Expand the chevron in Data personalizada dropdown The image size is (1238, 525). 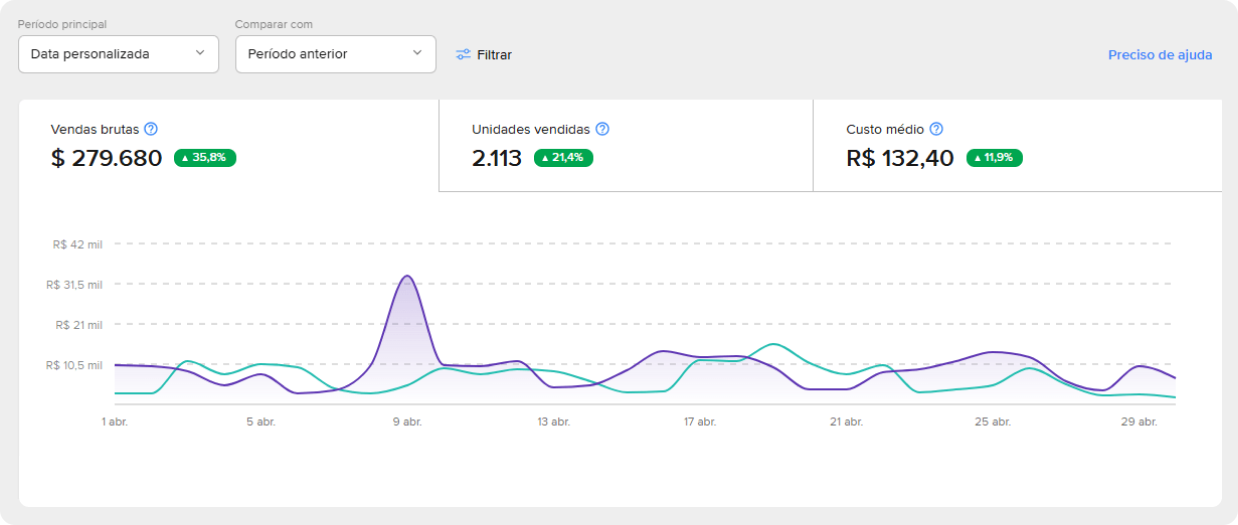coord(200,53)
